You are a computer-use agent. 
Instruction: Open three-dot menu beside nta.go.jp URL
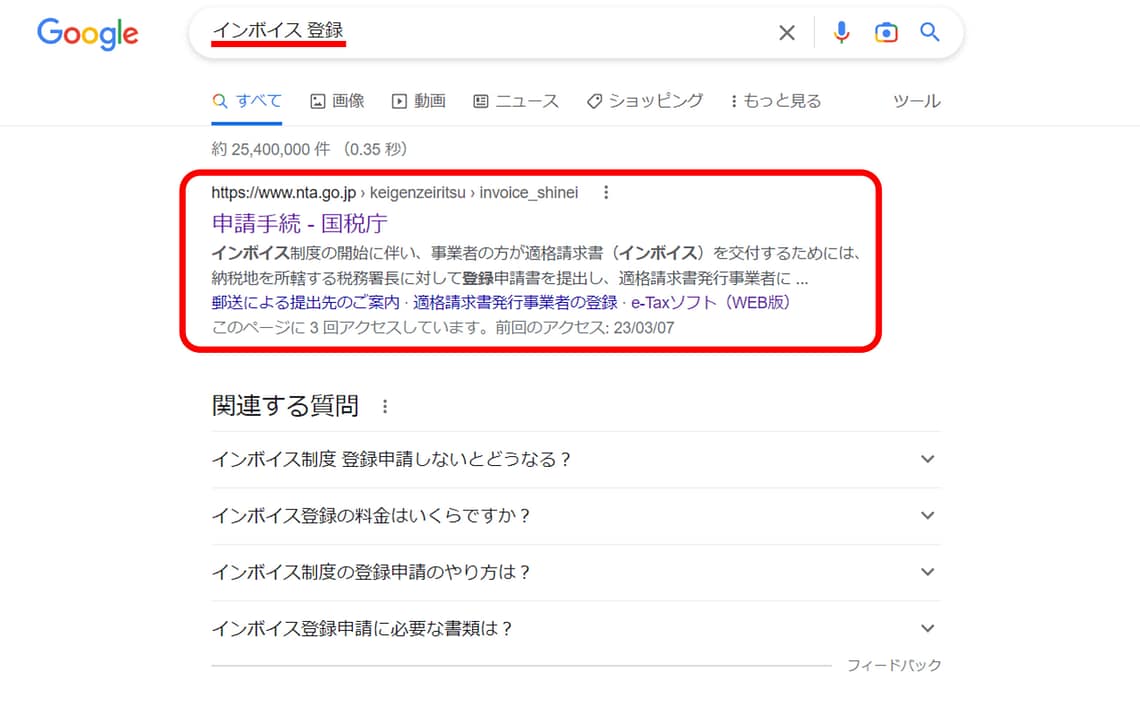tap(606, 193)
